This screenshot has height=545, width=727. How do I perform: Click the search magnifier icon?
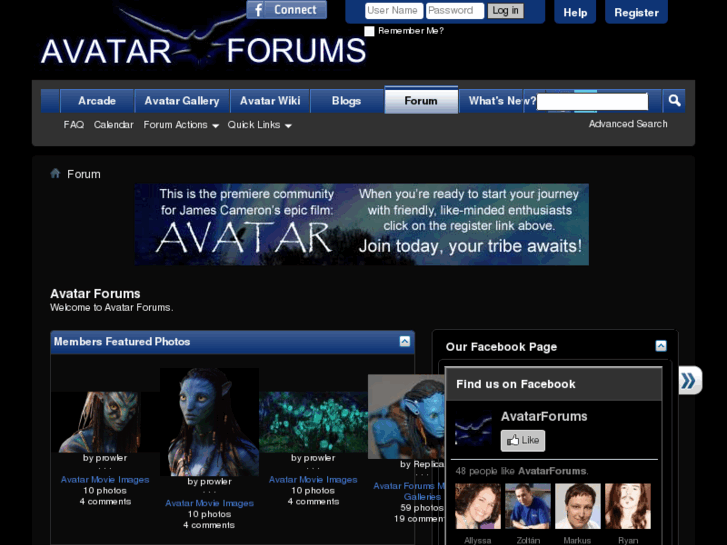pyautogui.click(x=674, y=101)
